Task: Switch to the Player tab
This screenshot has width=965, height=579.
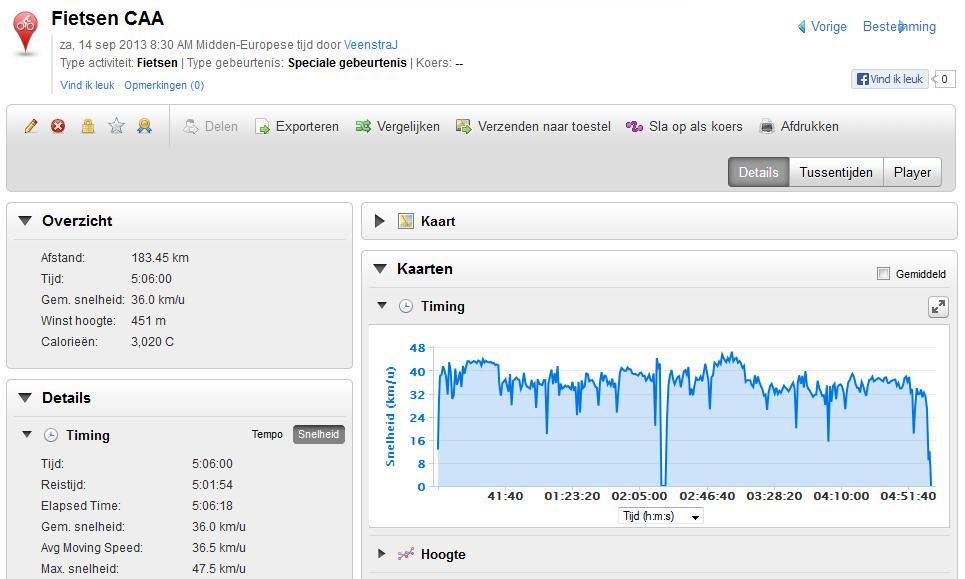Action: point(912,172)
